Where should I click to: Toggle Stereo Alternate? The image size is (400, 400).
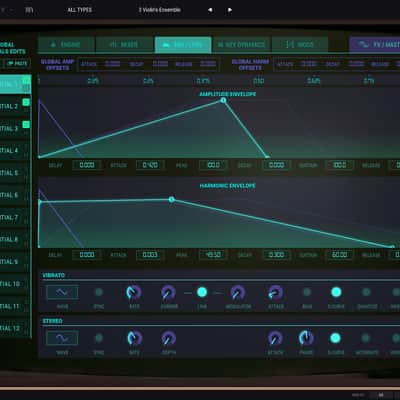pyautogui.click(x=366, y=338)
